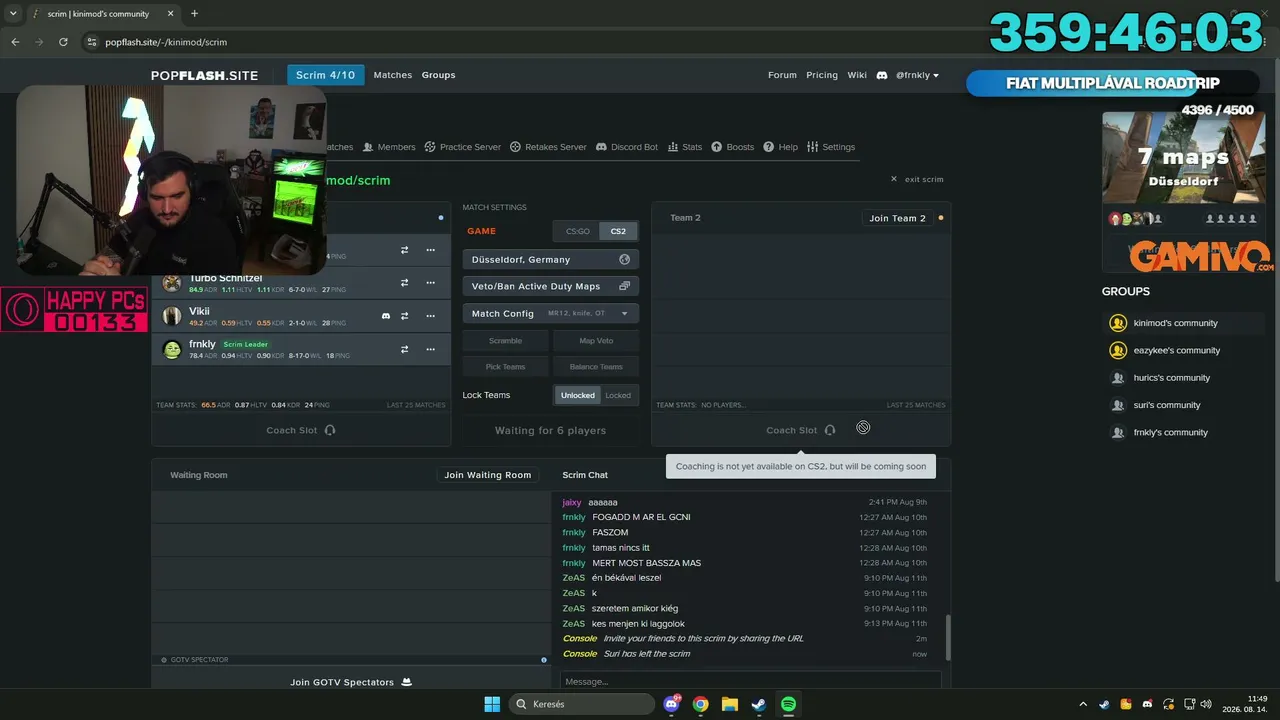Click the Scrim 4/10 button
This screenshot has height=720, width=1280.
tap(326, 75)
